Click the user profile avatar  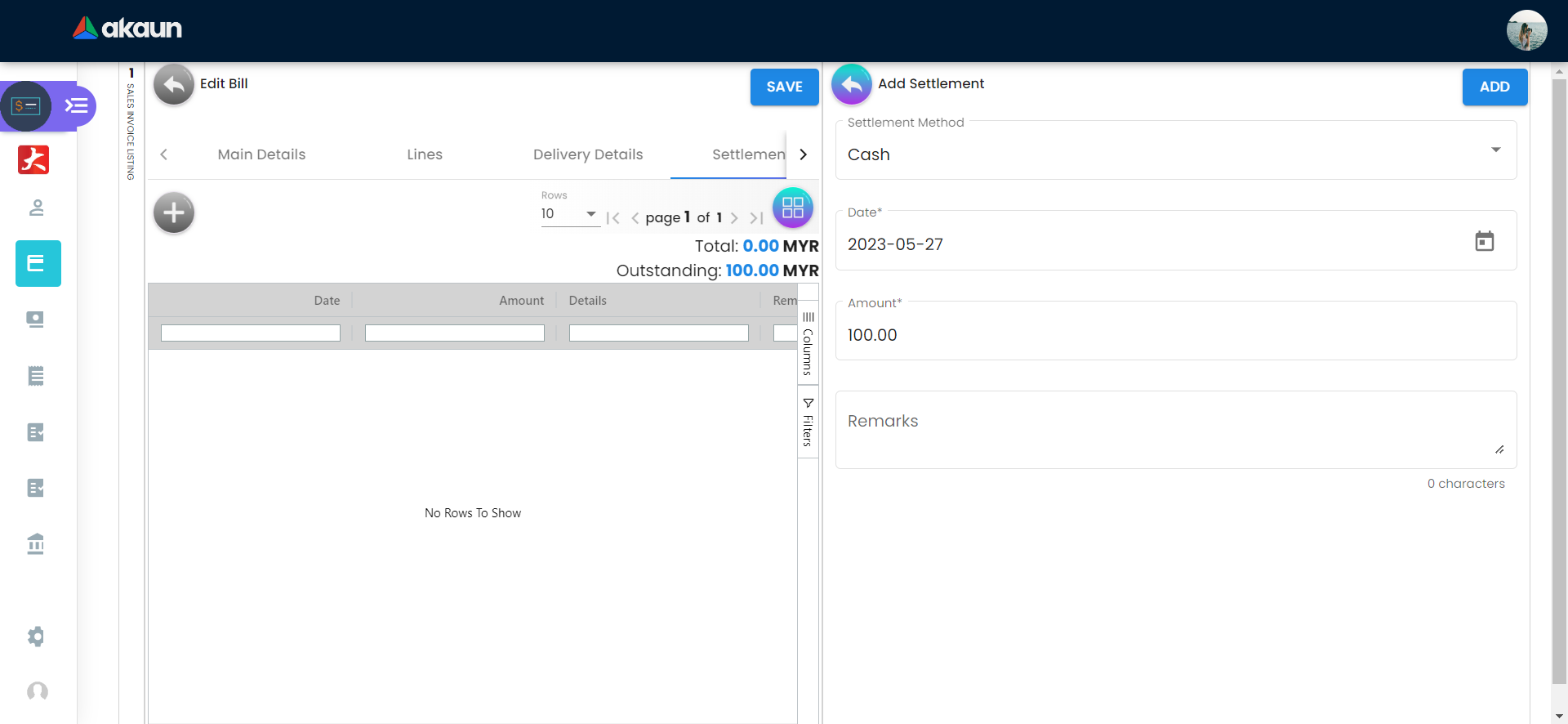pyautogui.click(x=1526, y=30)
